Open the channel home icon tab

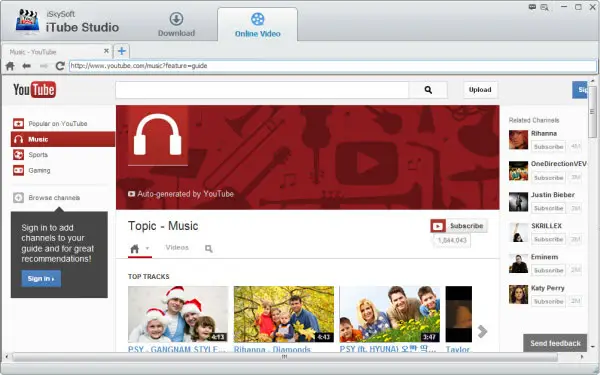point(134,249)
